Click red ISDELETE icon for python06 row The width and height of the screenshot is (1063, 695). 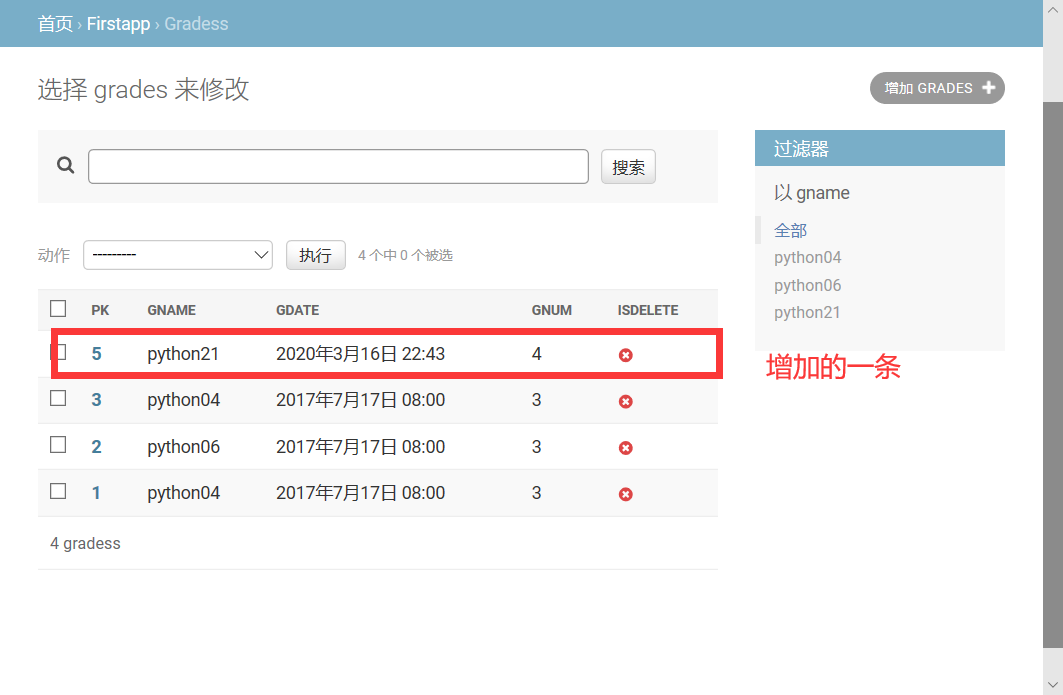[626, 448]
